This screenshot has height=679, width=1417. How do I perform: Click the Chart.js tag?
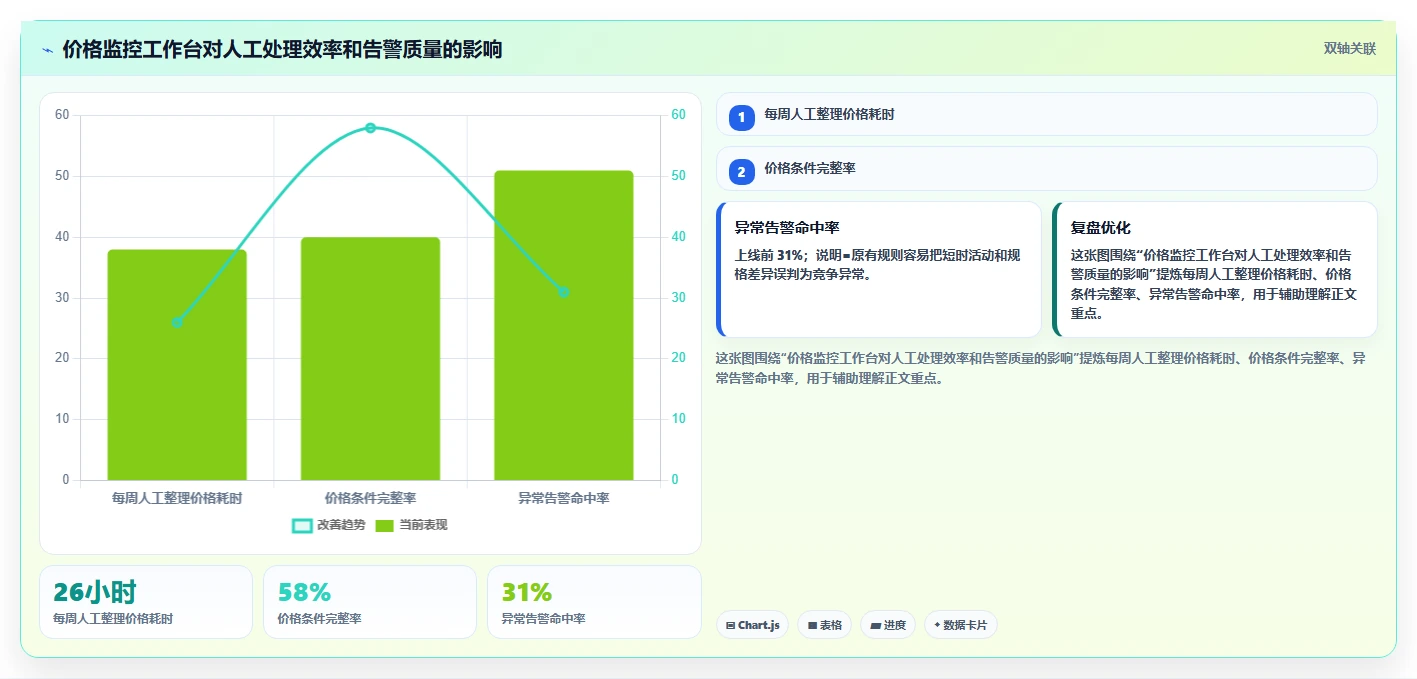[x=752, y=625]
